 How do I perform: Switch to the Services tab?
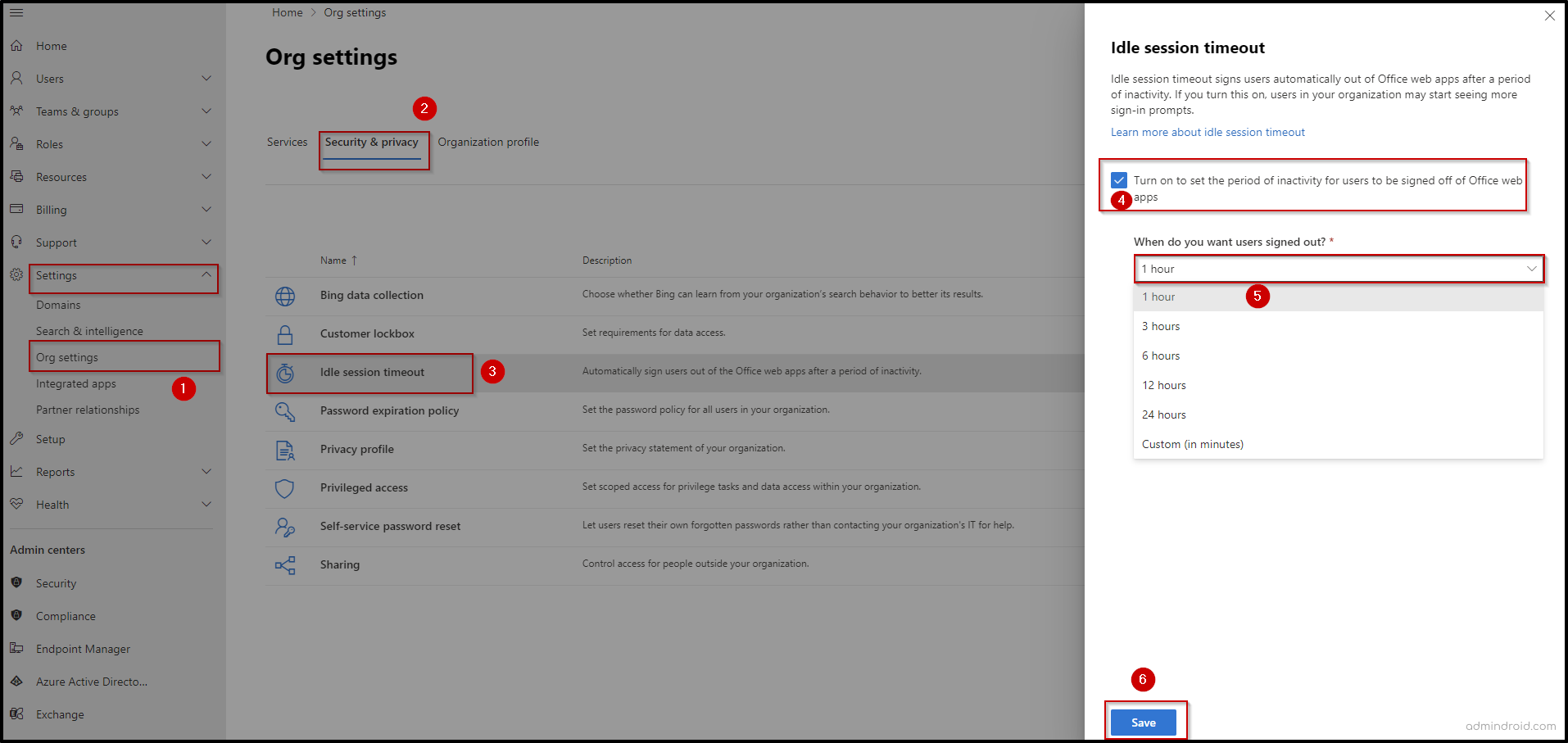[287, 142]
